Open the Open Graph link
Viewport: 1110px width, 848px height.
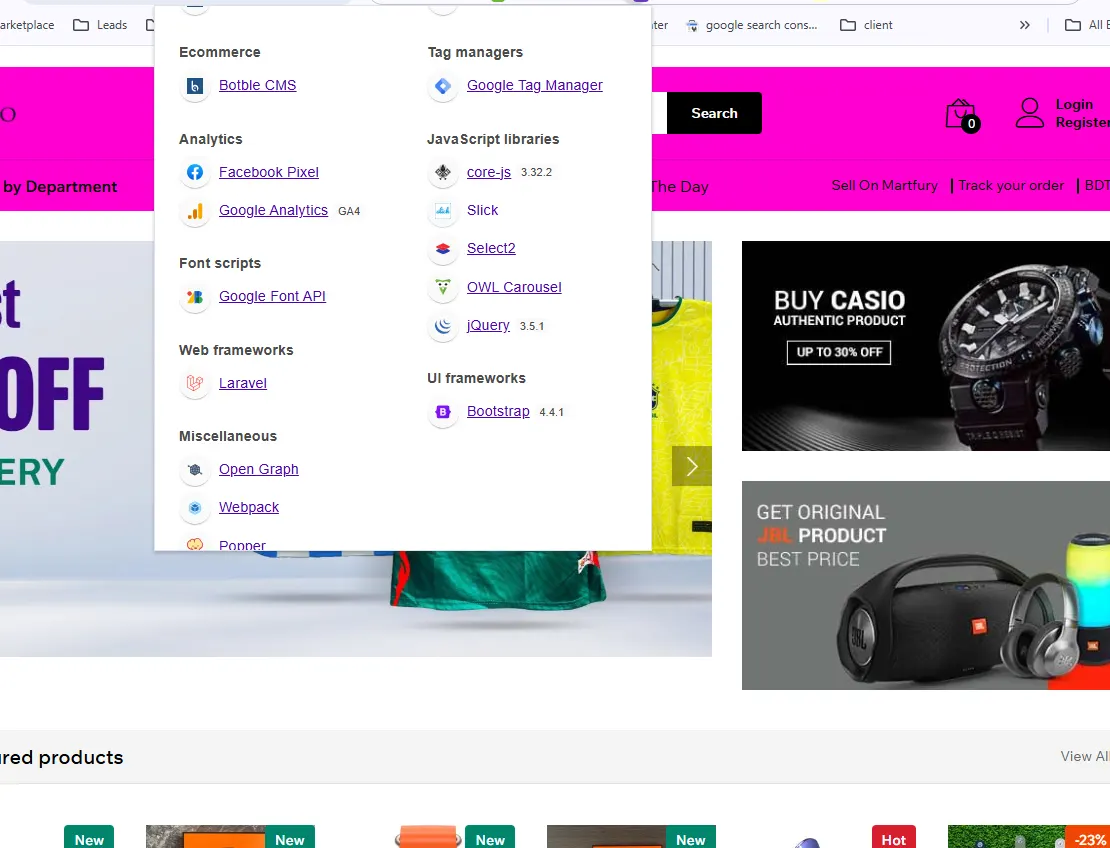click(258, 469)
